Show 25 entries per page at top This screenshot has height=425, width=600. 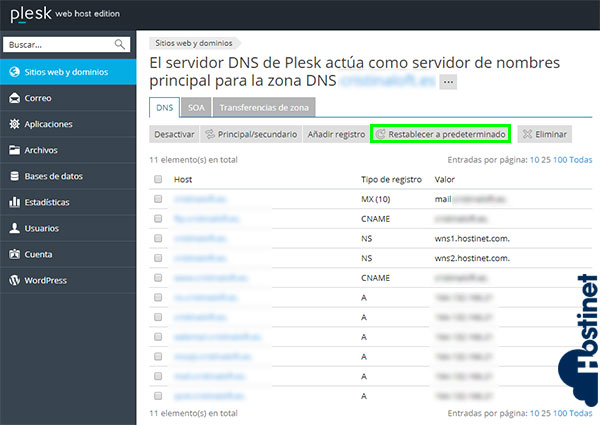pos(546,160)
